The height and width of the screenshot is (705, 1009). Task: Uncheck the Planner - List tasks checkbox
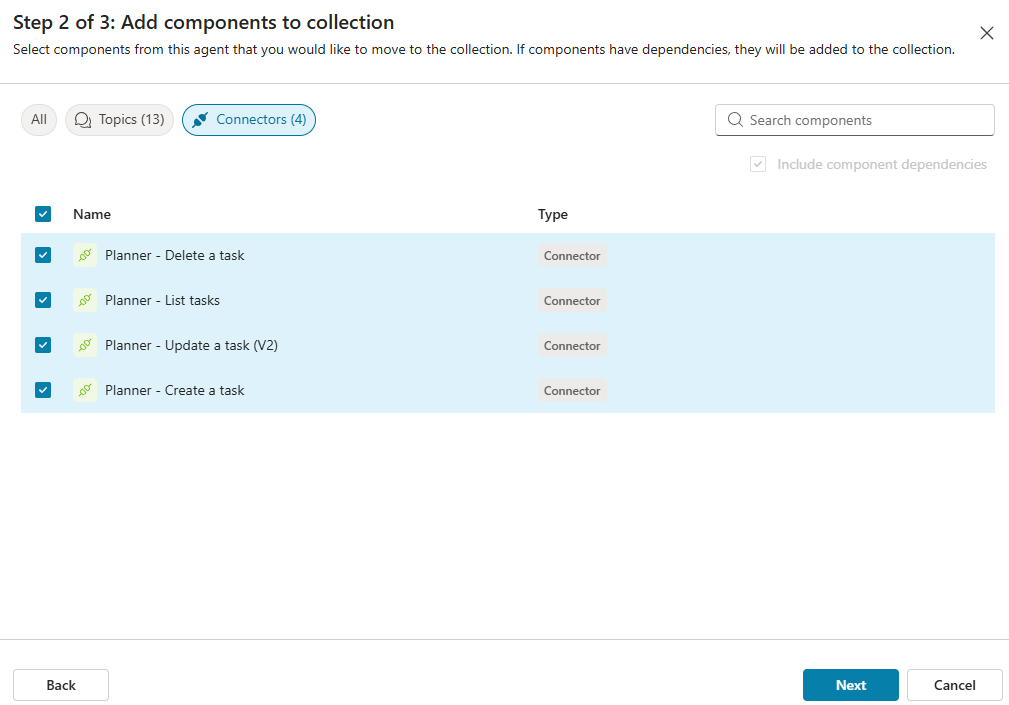[x=43, y=300]
